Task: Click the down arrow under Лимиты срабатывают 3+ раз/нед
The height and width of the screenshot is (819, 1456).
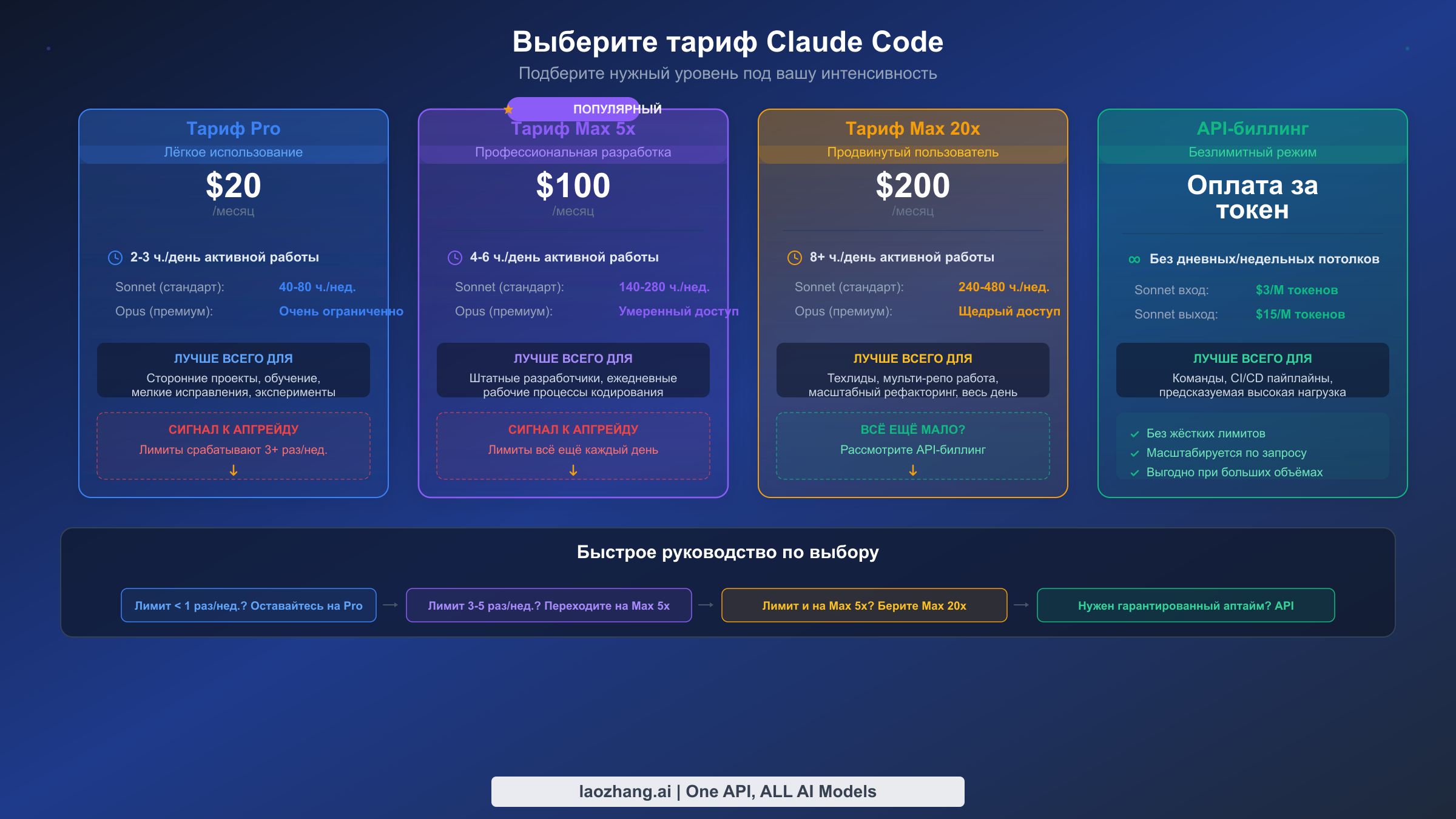Action: (233, 470)
